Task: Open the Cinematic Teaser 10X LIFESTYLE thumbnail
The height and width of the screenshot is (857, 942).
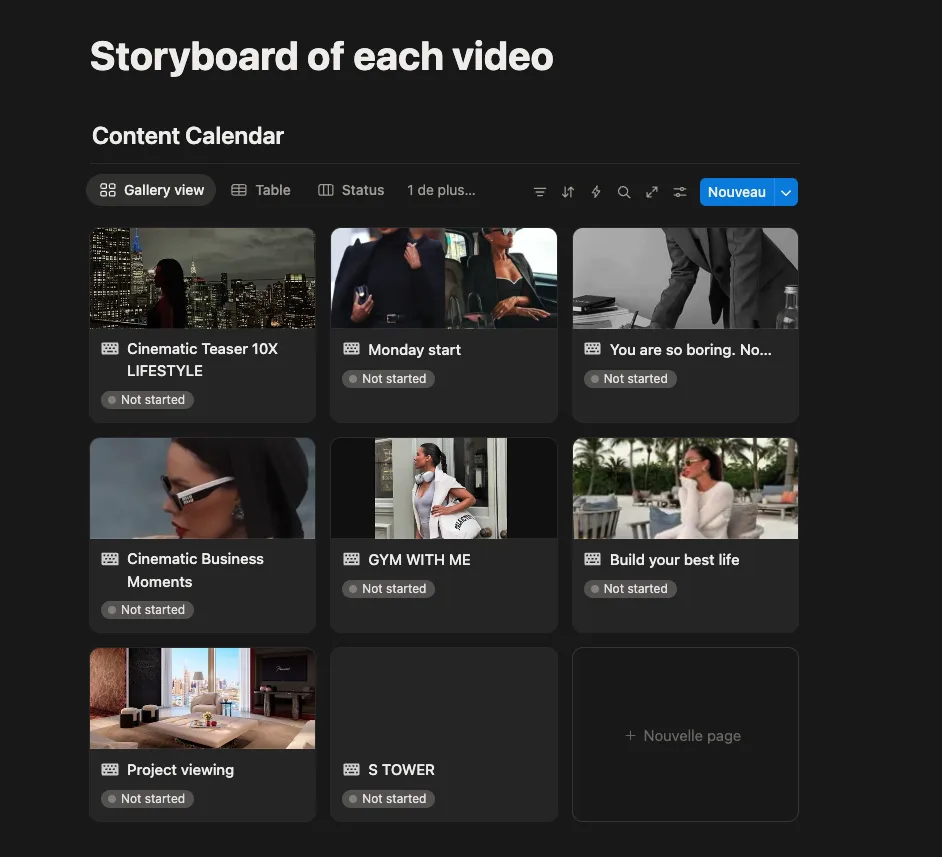Action: pos(202,278)
